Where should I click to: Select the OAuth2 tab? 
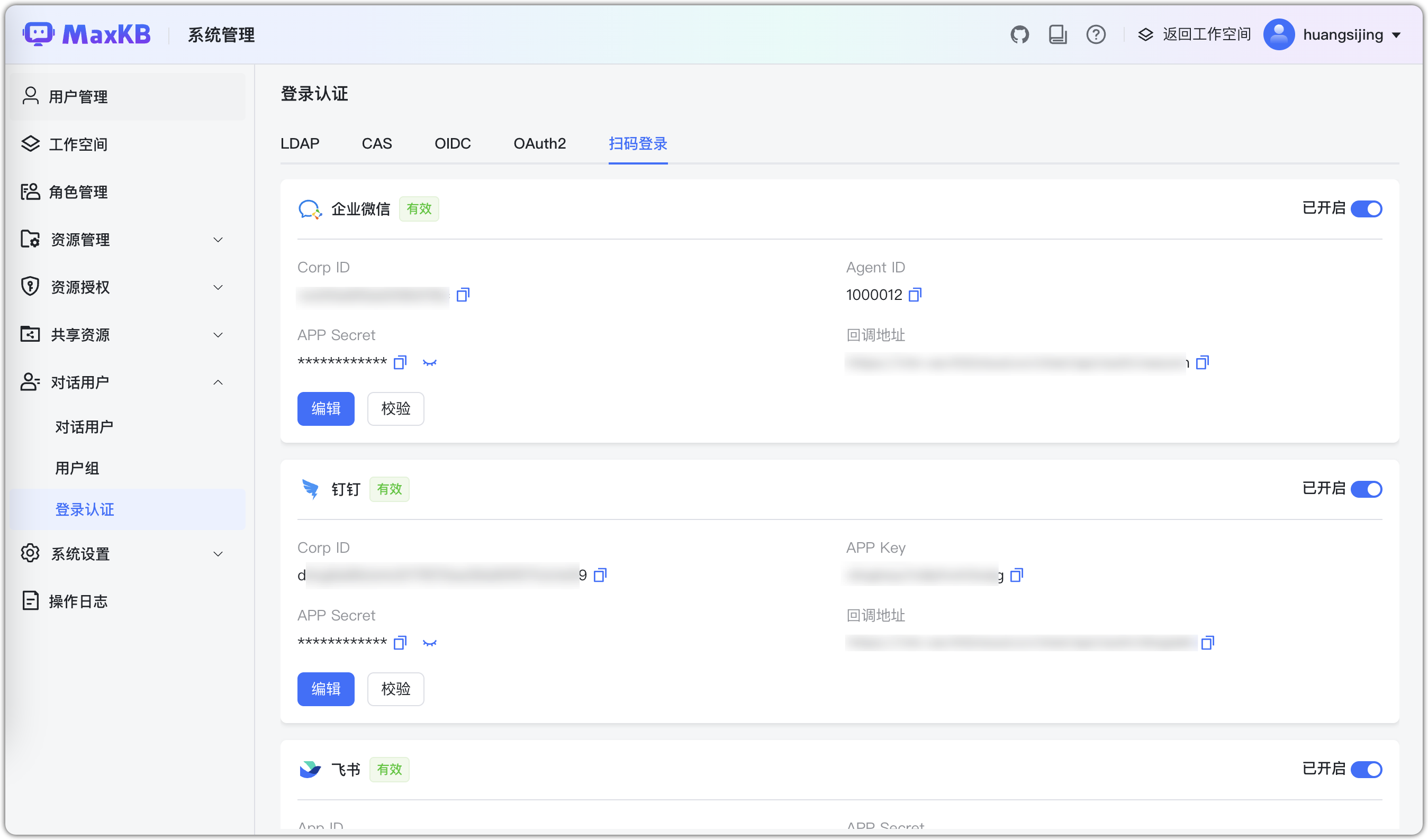[x=539, y=143]
